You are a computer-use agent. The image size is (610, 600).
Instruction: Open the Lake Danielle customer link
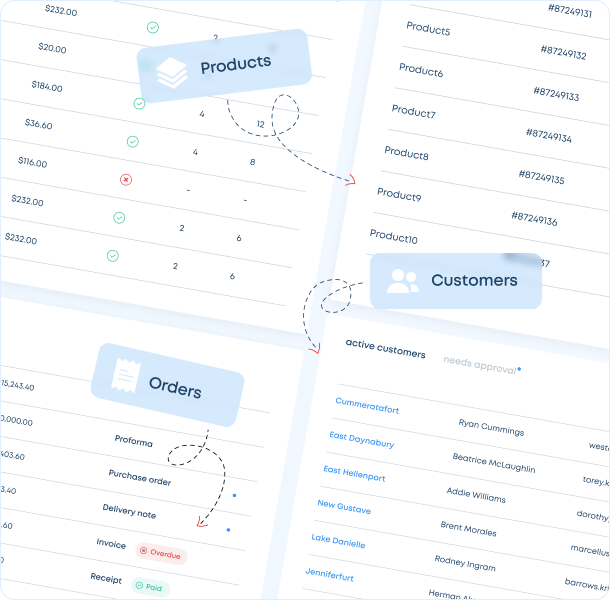pyautogui.click(x=338, y=541)
